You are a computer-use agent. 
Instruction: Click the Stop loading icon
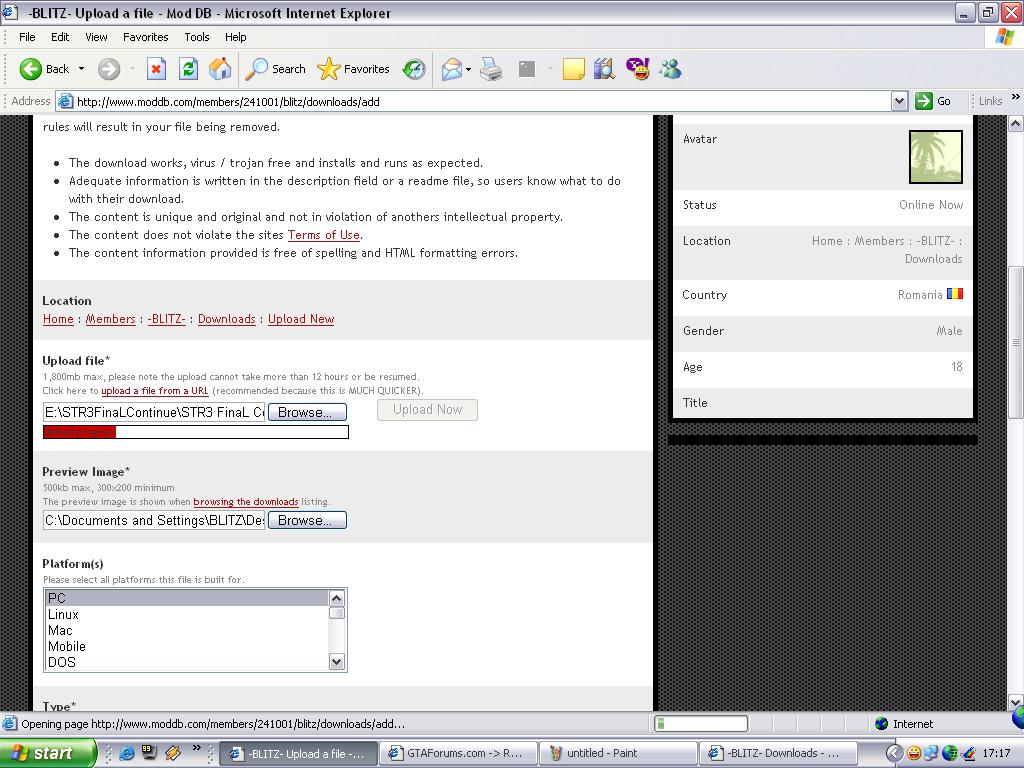coord(156,69)
